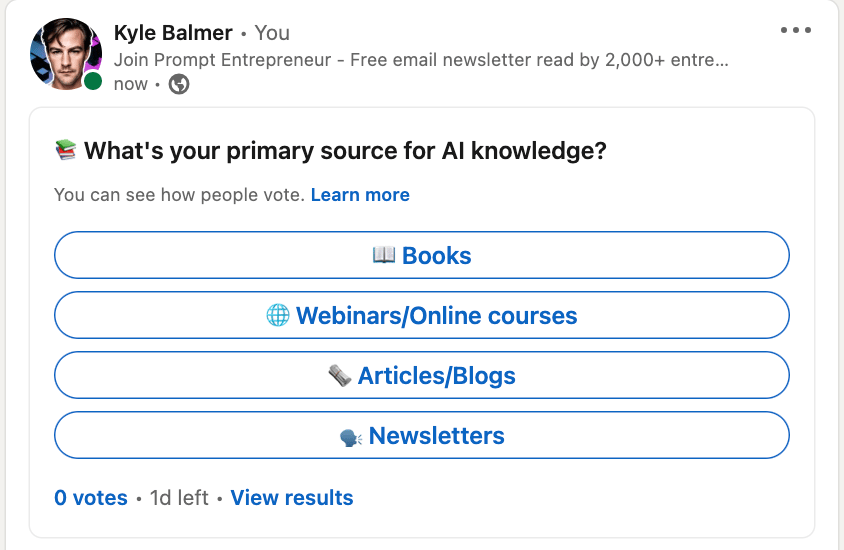Click the 0 votes link
Screen dimensions: 844x550
[x=91, y=498]
